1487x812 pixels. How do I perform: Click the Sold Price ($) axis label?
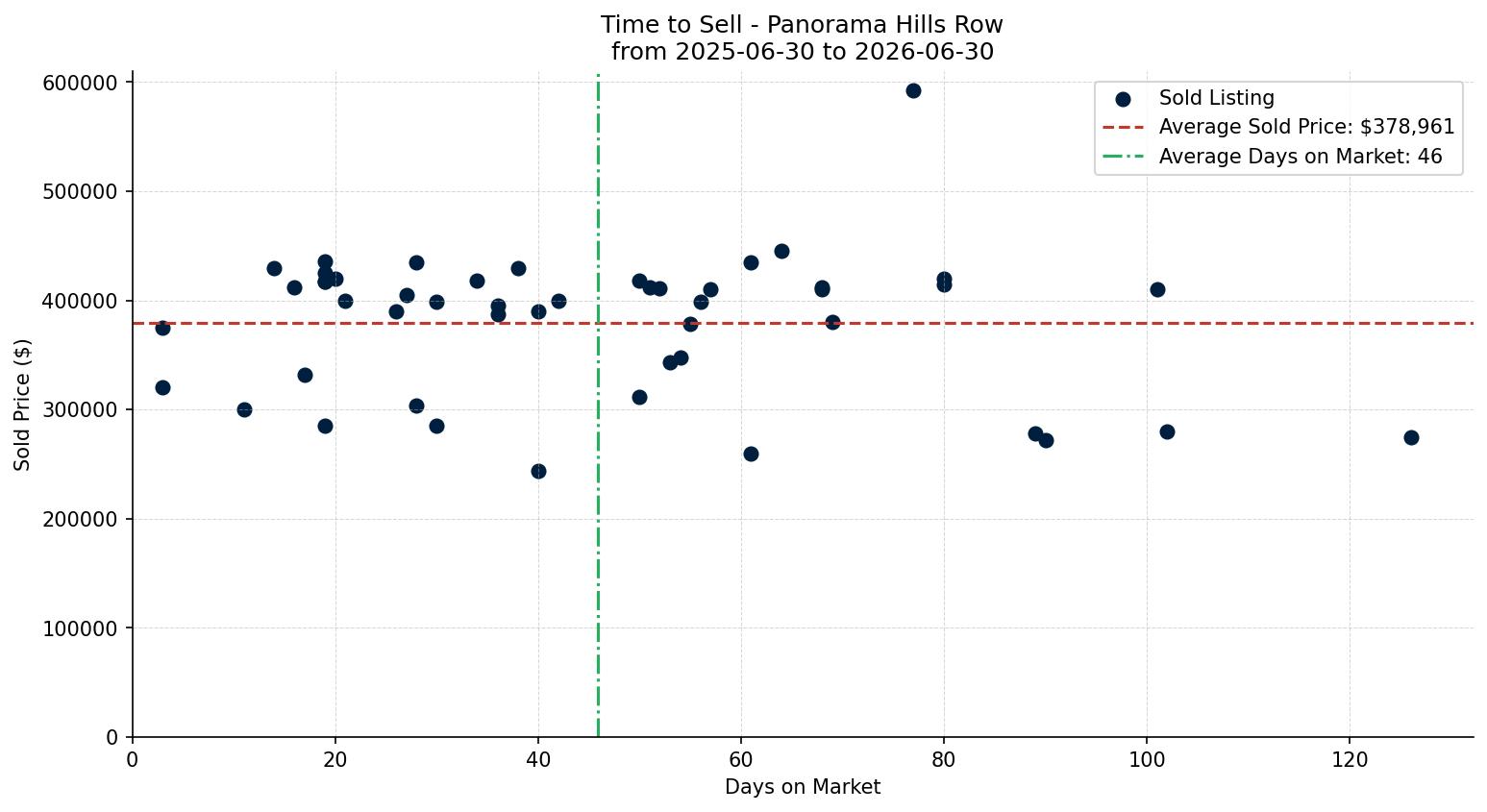click(23, 405)
